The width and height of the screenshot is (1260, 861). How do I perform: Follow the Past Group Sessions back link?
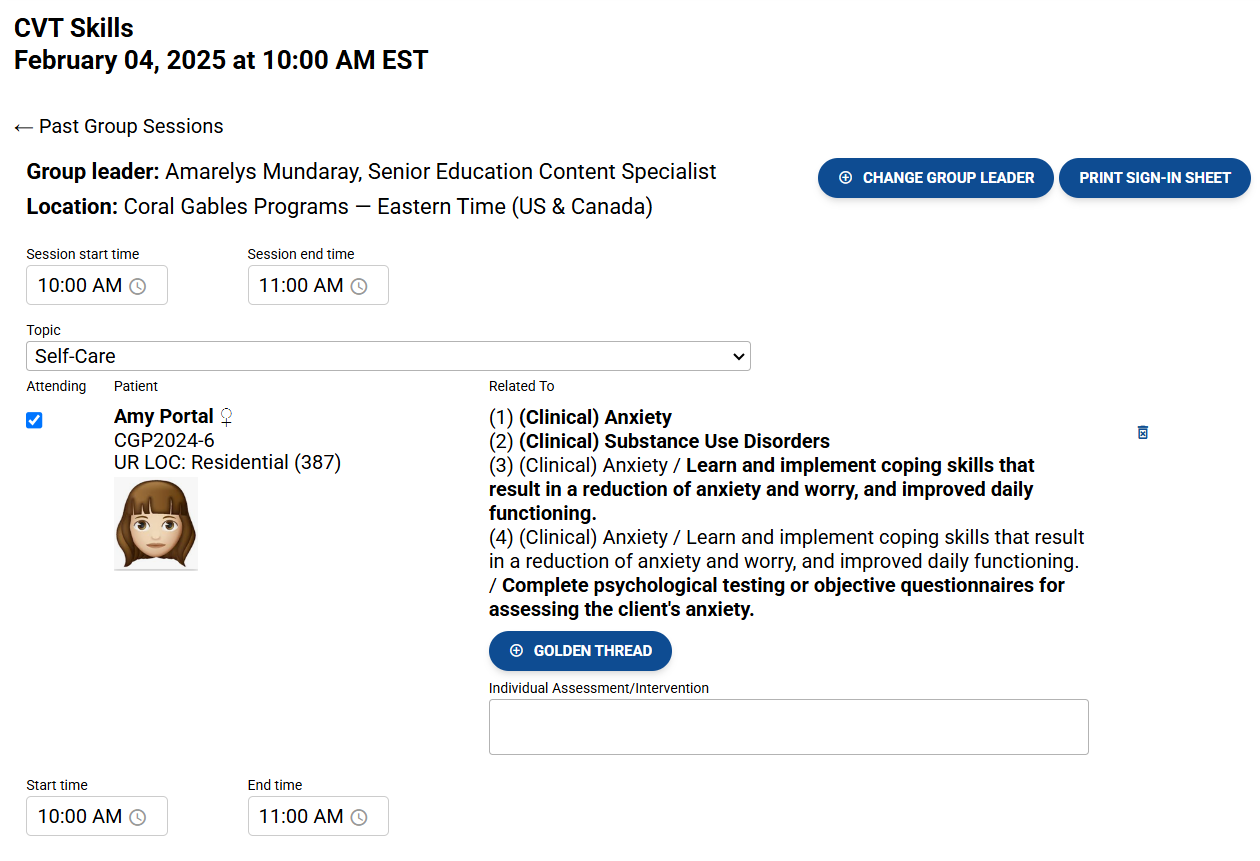point(119,126)
